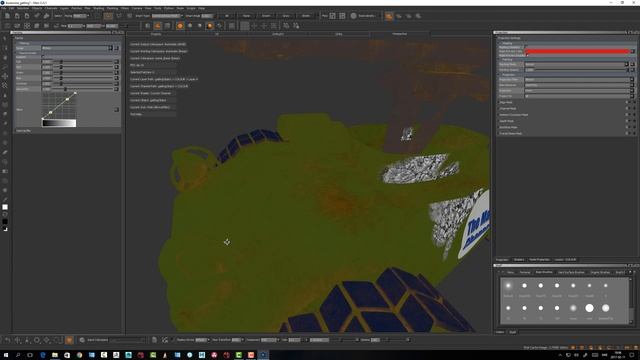Click the Shrink selection button

click(306, 16)
